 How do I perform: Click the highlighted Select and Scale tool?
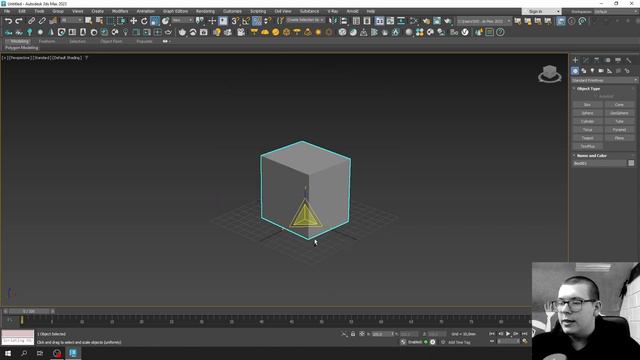pos(155,21)
